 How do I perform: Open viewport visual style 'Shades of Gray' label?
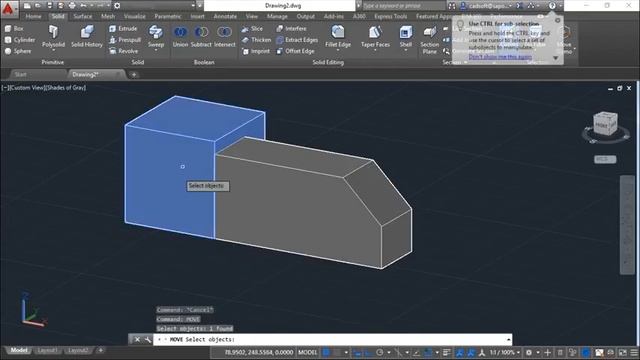pos(66,88)
